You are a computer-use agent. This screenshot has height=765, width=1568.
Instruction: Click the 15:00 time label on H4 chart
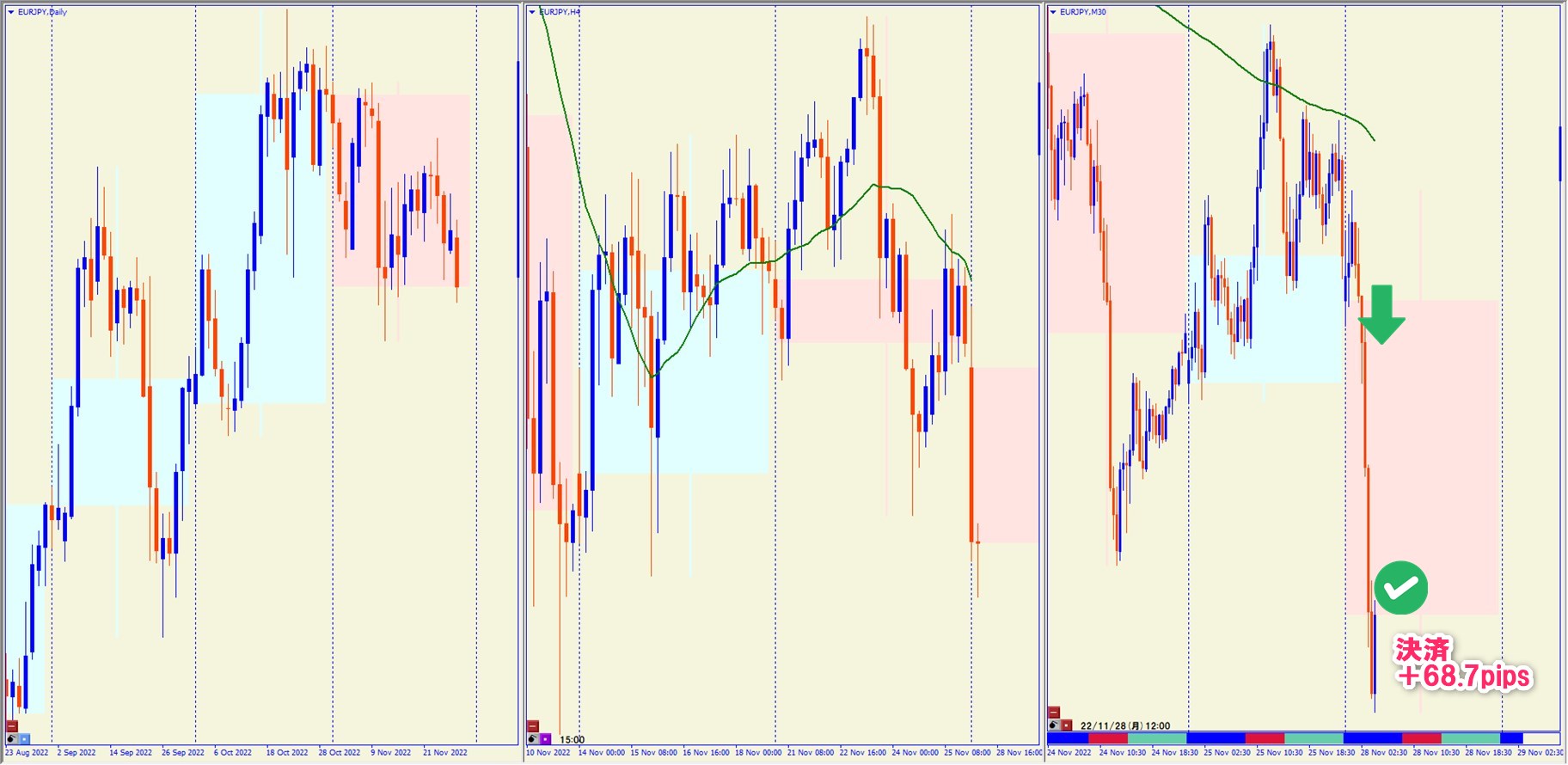(572, 739)
